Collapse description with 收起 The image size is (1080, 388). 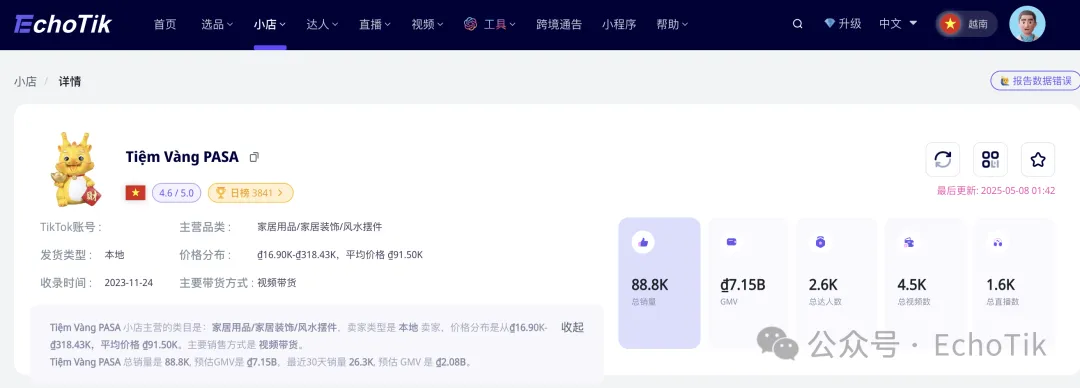coord(572,327)
